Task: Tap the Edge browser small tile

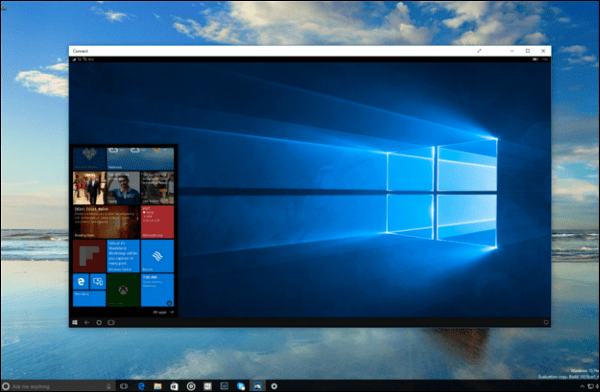Action: [x=81, y=282]
